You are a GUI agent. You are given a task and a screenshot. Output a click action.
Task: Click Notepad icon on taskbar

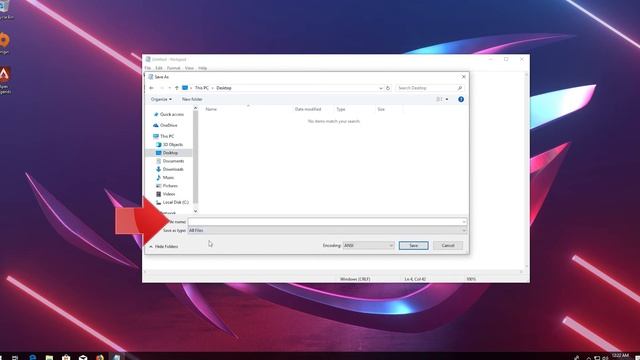117,357
